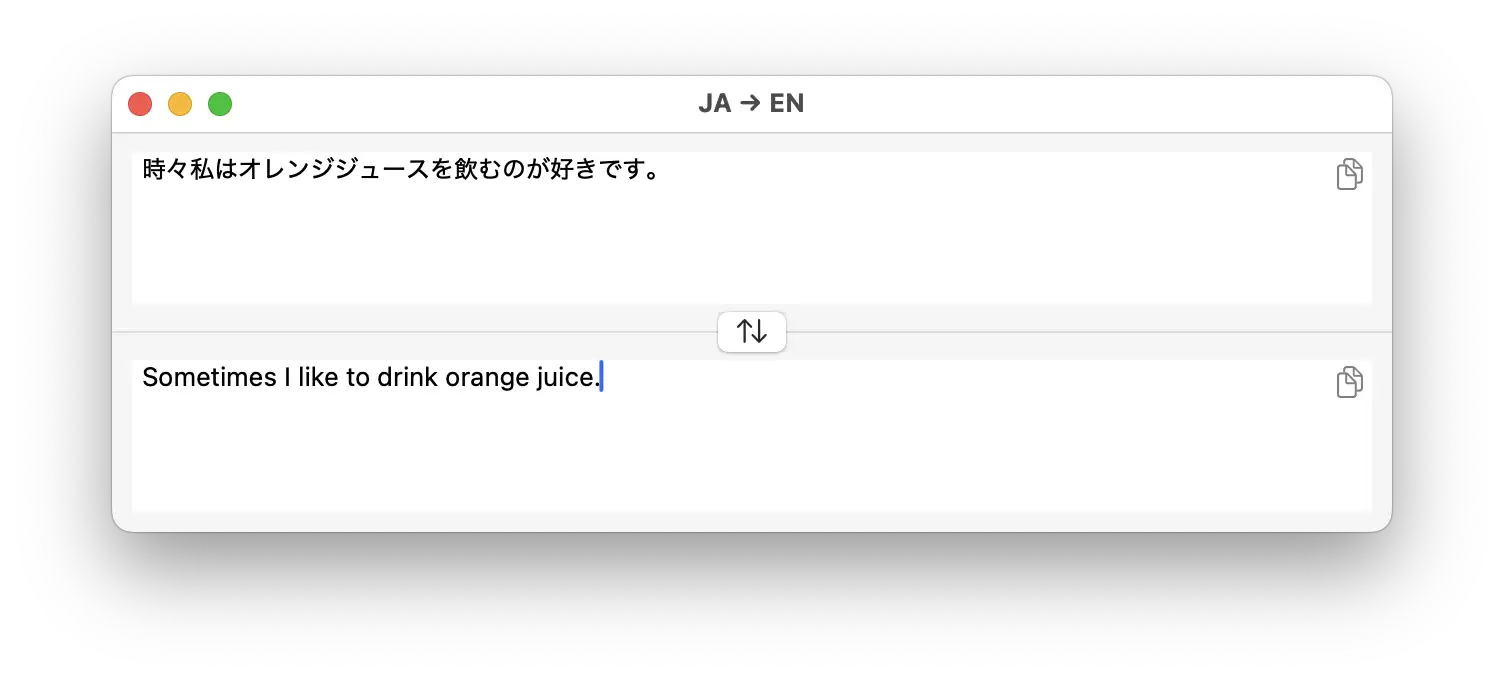Click the copy icon beside the Japanese sentence
The width and height of the screenshot is (1504, 680).
(x=1349, y=174)
